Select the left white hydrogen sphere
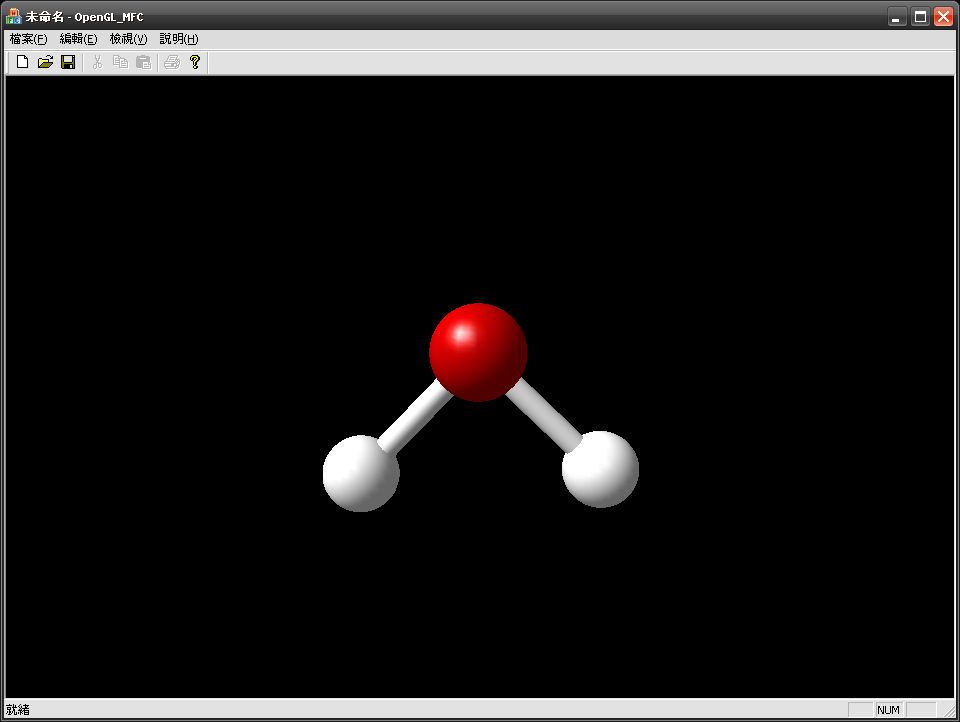 [x=361, y=473]
